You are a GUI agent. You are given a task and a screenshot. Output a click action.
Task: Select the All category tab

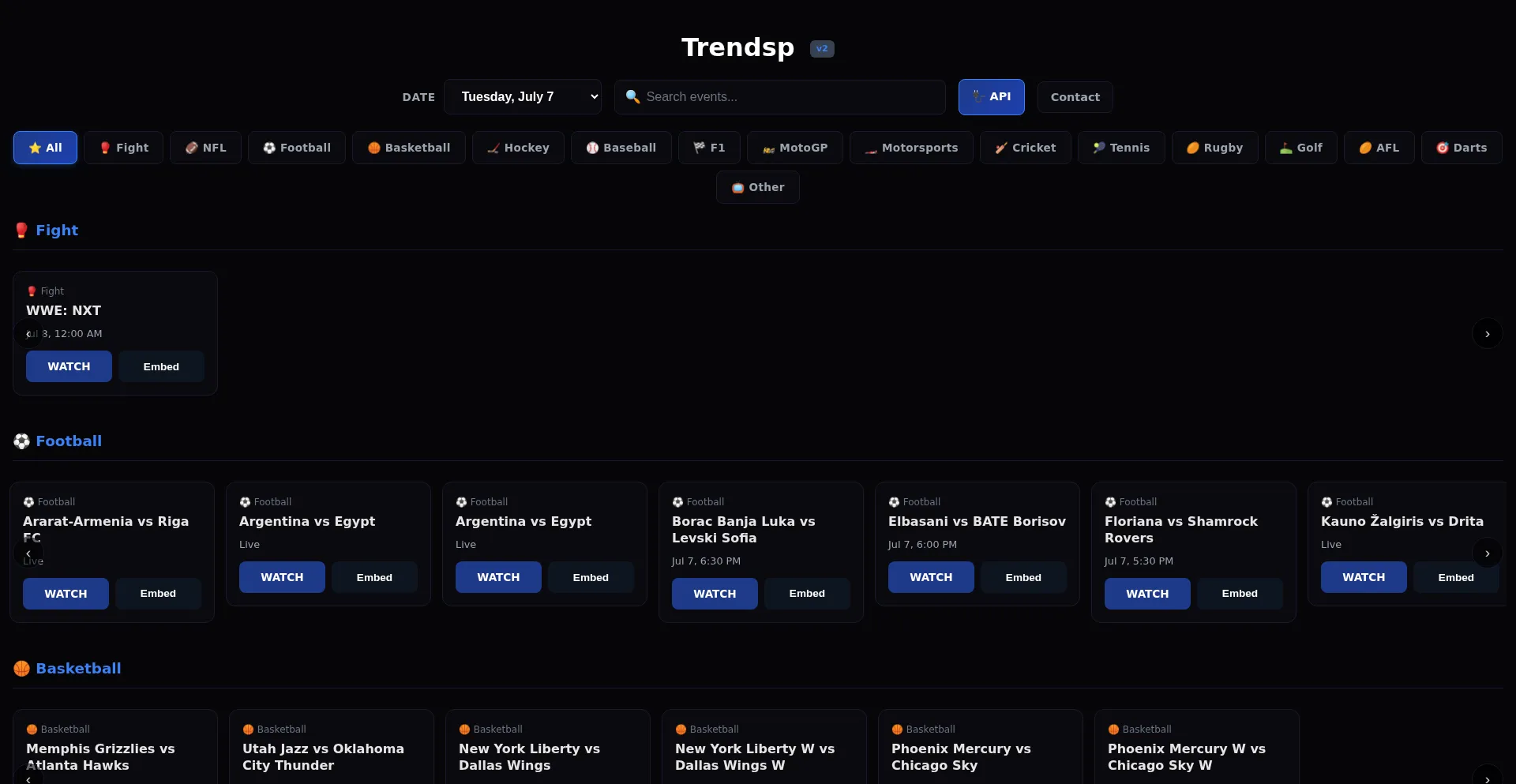pos(45,148)
